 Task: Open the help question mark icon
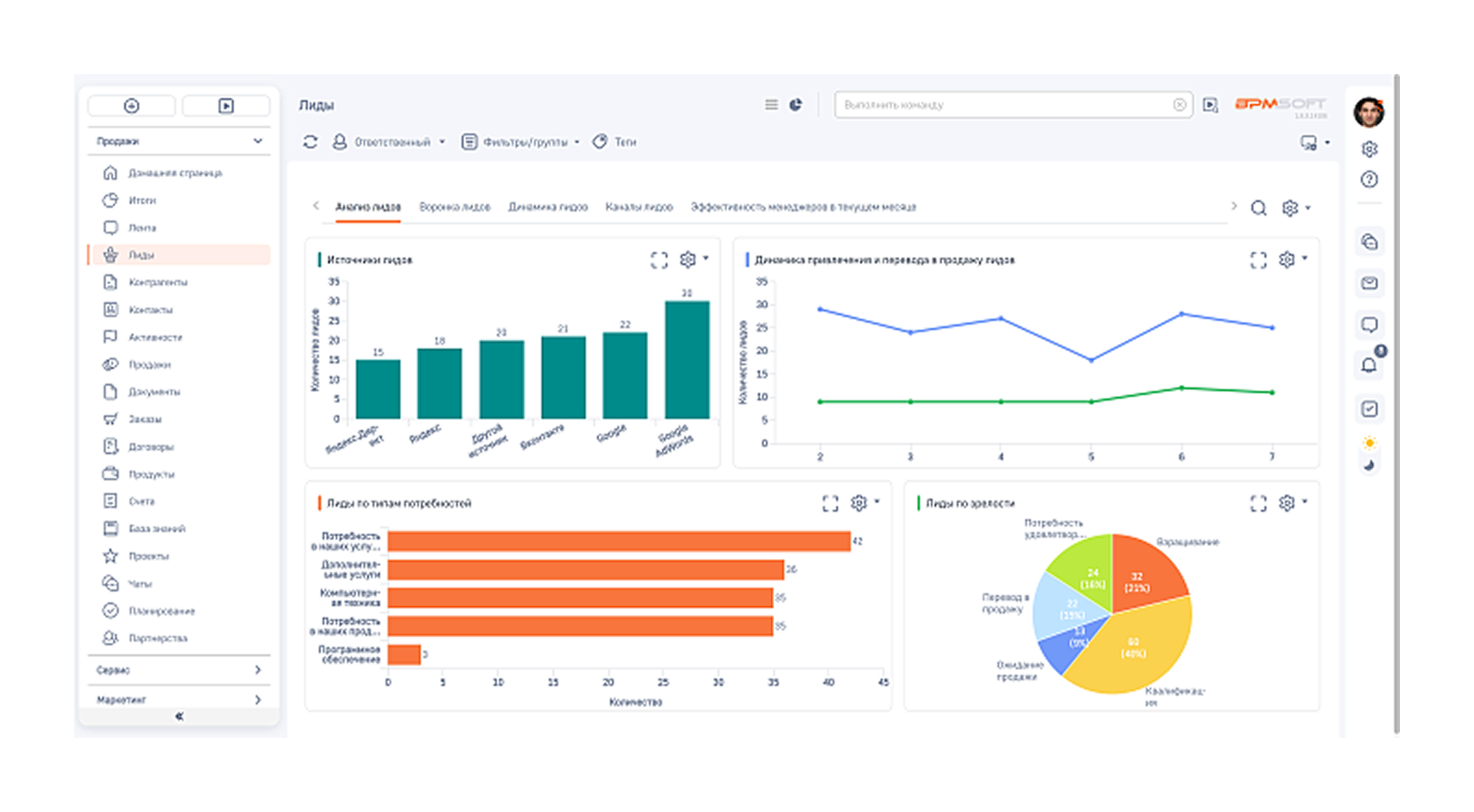click(x=1369, y=180)
